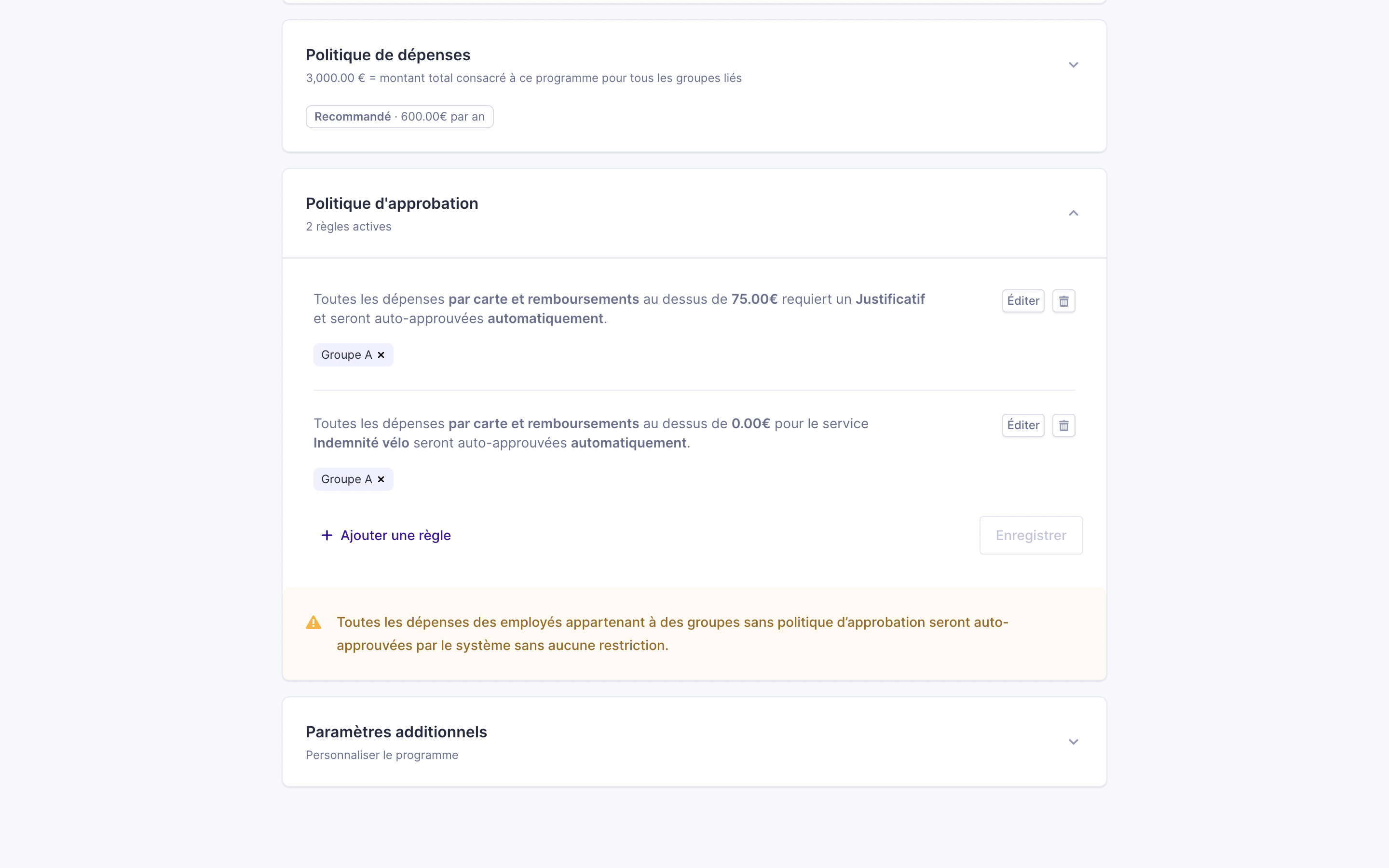
Task: Click the Paramètres additionnels heading
Action: pyautogui.click(x=396, y=732)
